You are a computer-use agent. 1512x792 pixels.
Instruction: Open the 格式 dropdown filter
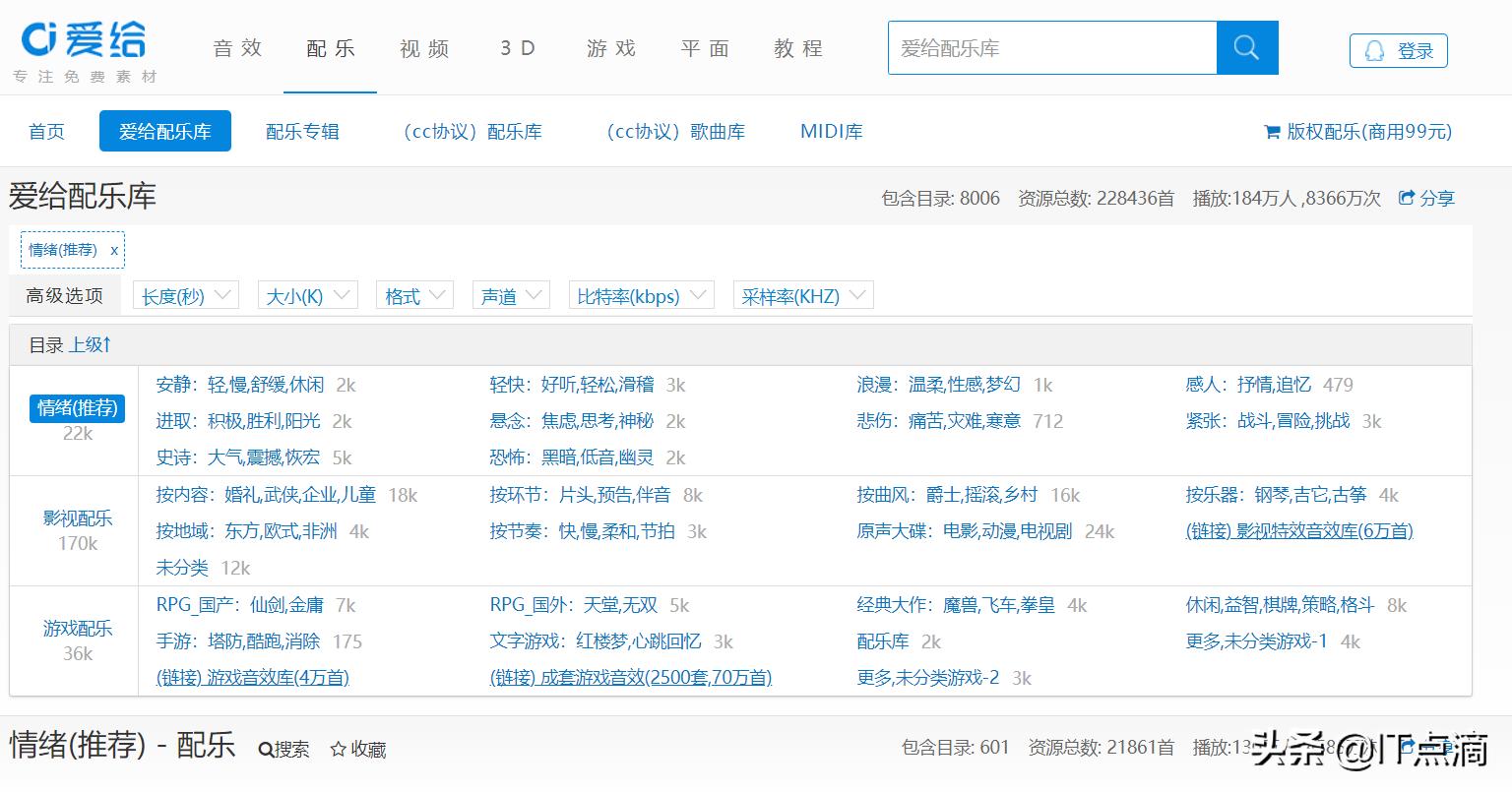[x=413, y=294]
